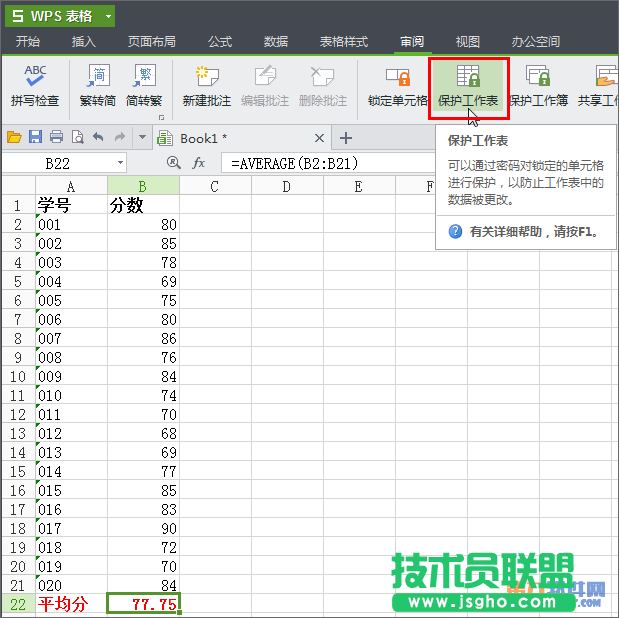Switch to the 开始 tab
This screenshot has height=618, width=619.
click(x=28, y=41)
